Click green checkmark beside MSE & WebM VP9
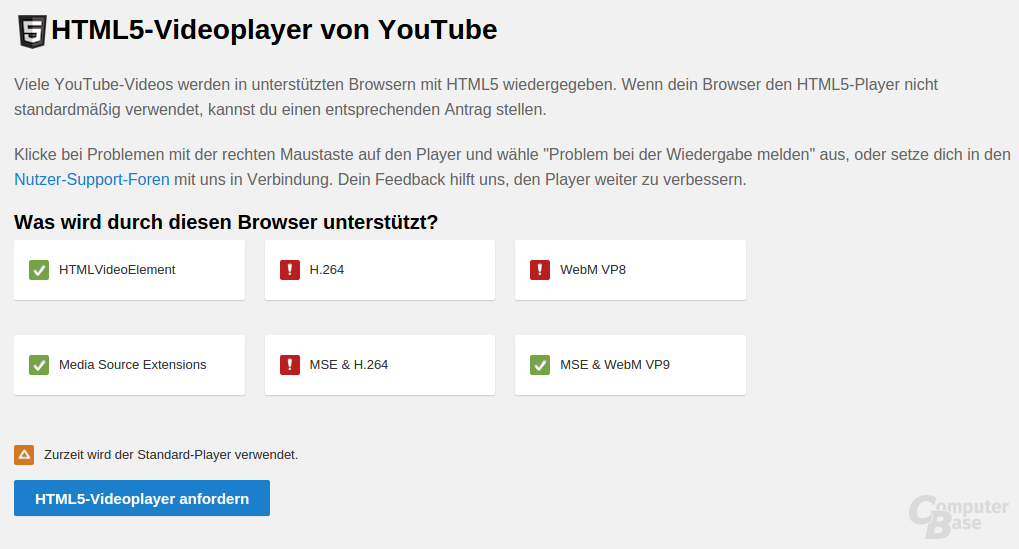 [x=540, y=364]
